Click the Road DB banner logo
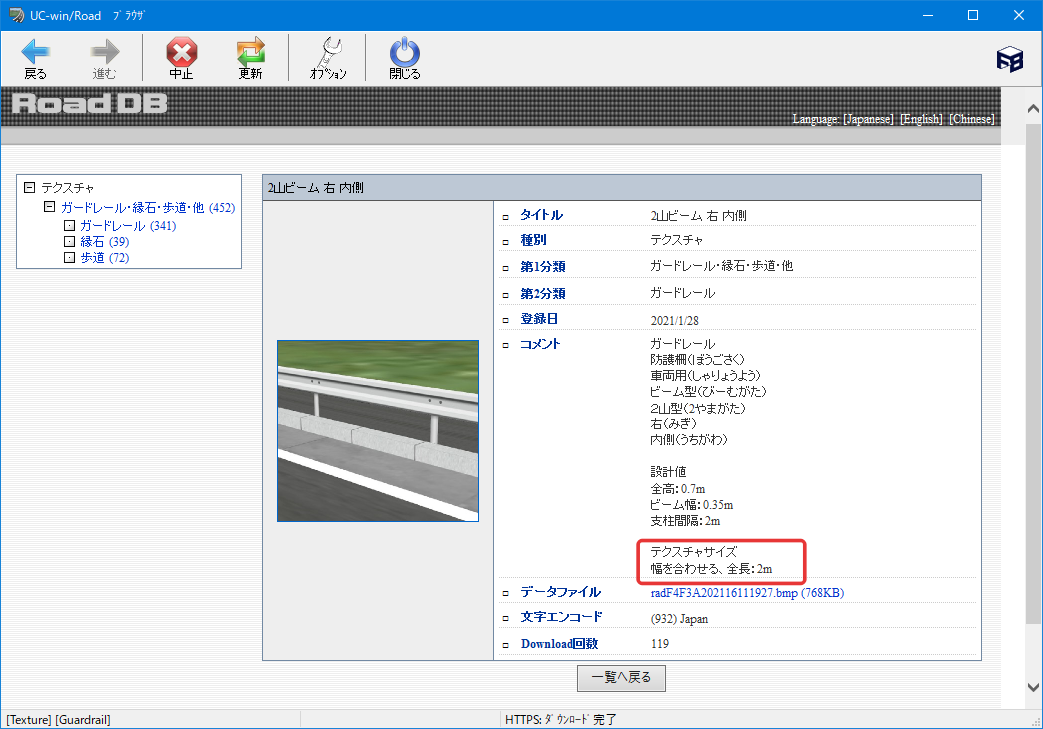 click(90, 104)
